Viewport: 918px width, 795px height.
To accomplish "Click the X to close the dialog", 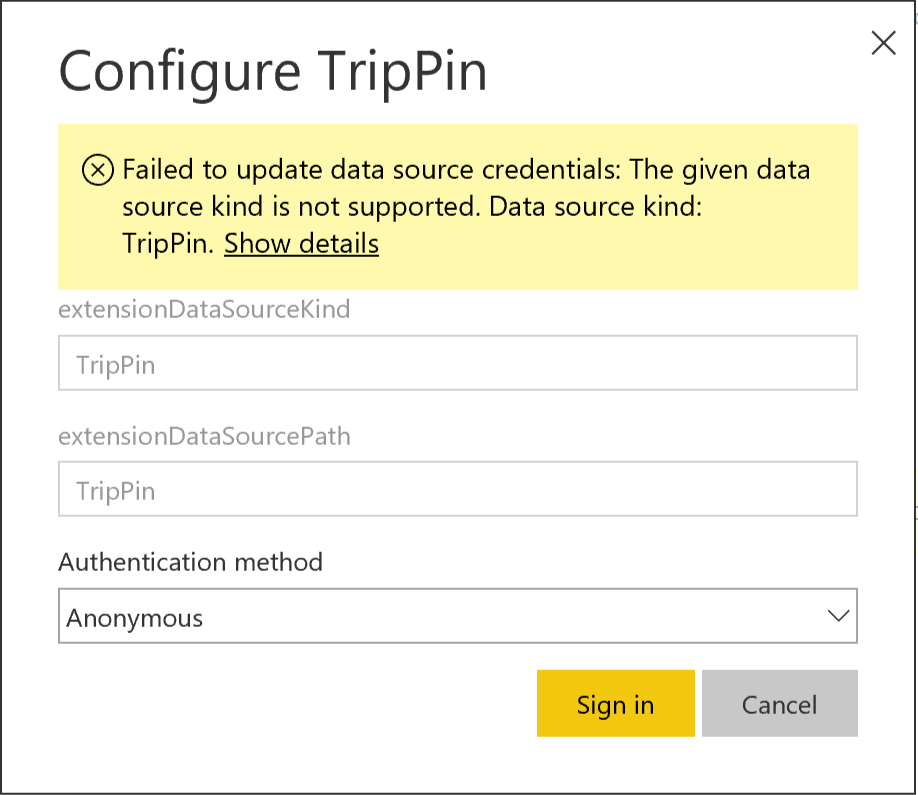I will click(883, 43).
